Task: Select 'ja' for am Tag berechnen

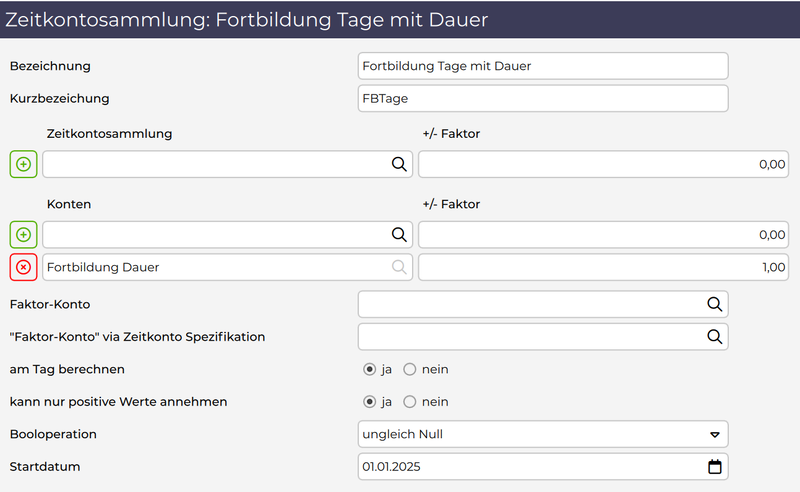Action: pyautogui.click(x=369, y=369)
